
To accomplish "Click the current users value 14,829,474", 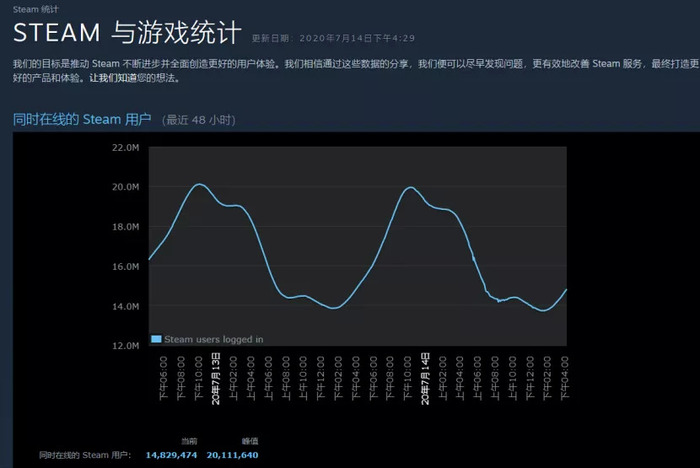I will pyautogui.click(x=171, y=455).
